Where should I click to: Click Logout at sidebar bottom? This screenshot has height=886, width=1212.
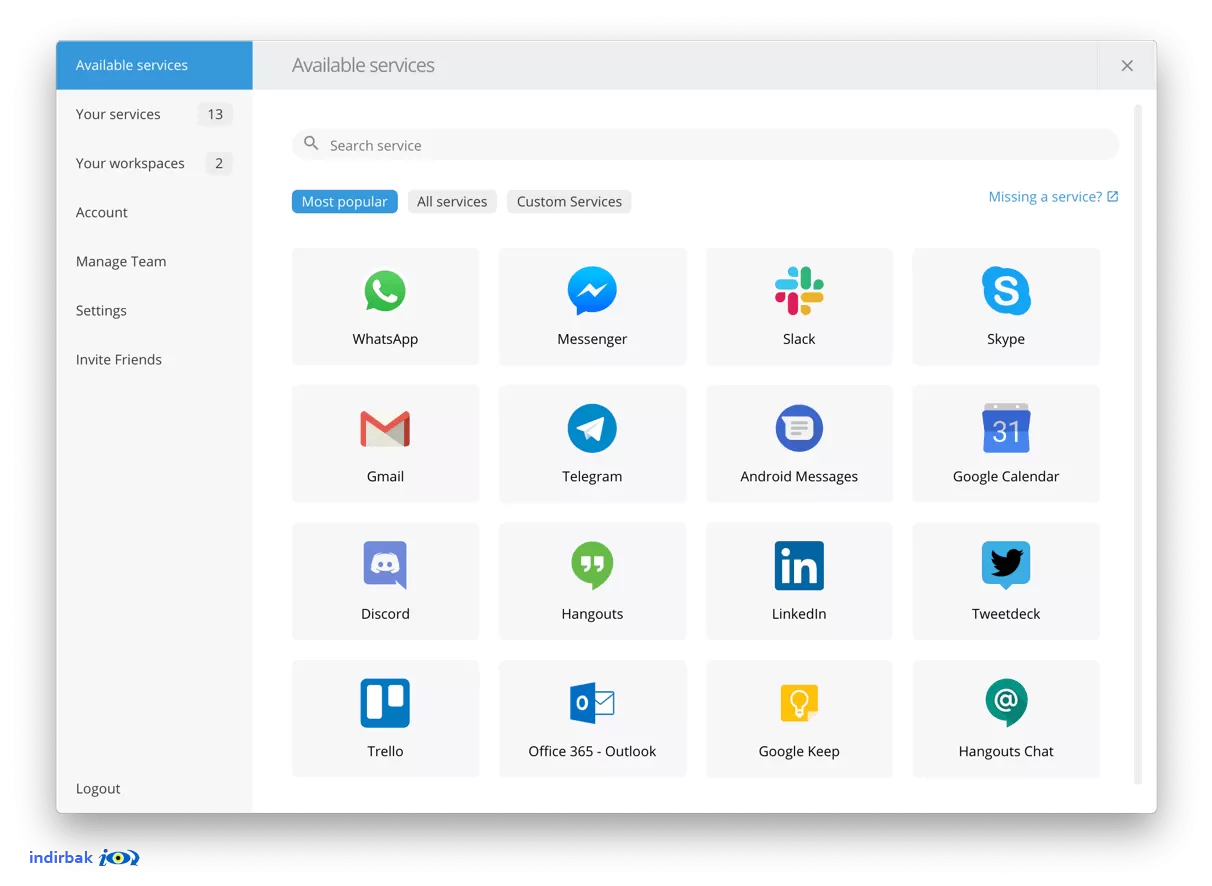98,788
